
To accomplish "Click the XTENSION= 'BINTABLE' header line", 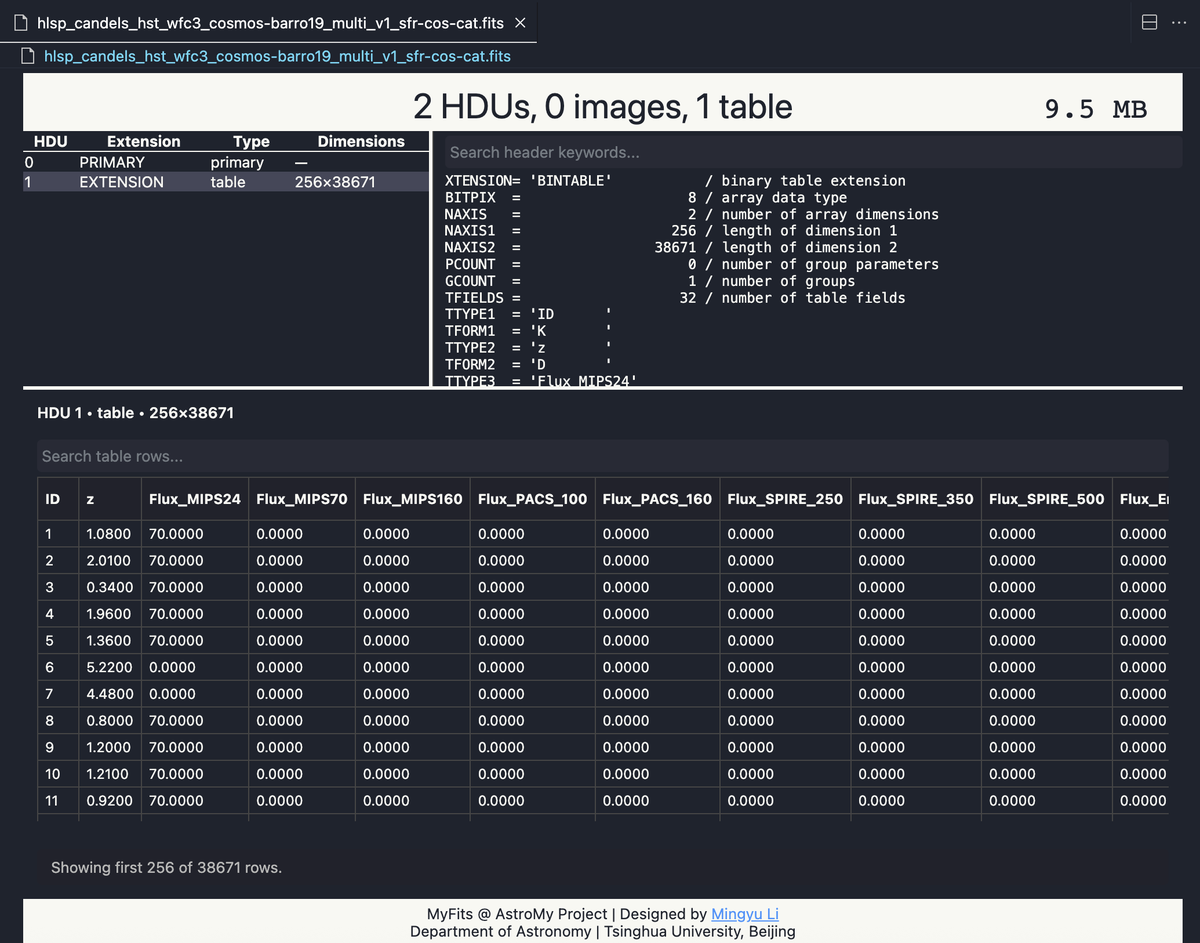I will point(675,181).
